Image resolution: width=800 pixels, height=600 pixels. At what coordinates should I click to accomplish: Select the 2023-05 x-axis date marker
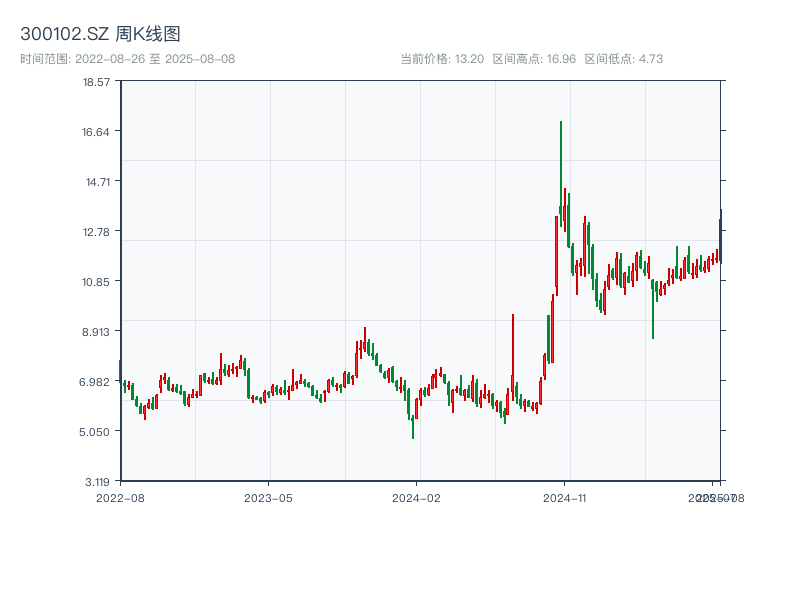point(268,497)
